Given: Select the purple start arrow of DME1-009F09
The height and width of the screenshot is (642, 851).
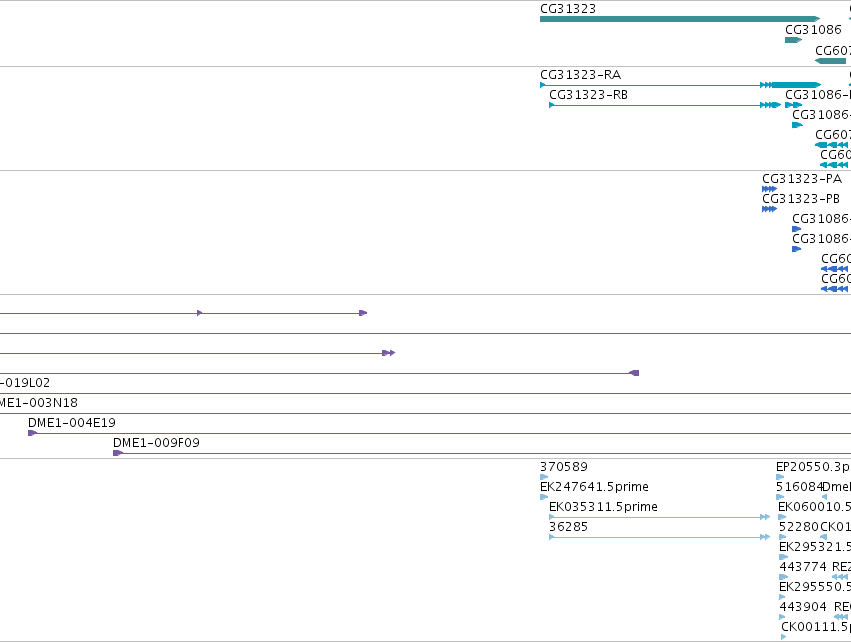Looking at the screenshot, I should 118,453.
